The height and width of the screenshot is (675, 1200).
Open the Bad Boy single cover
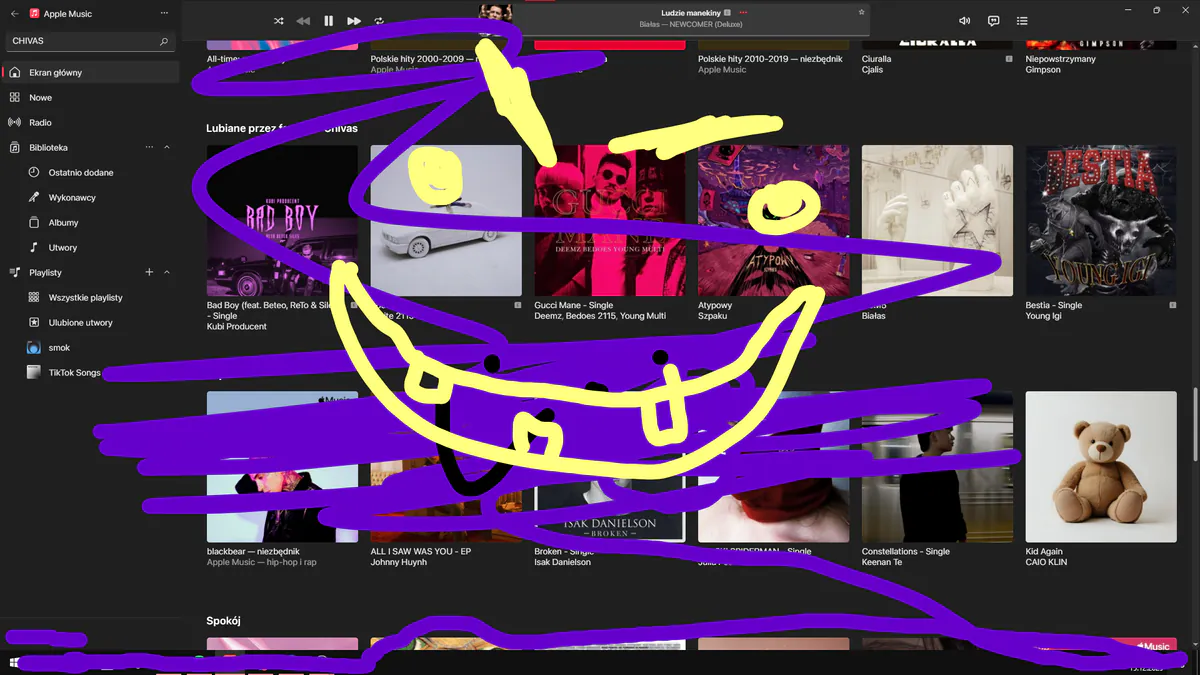point(282,220)
